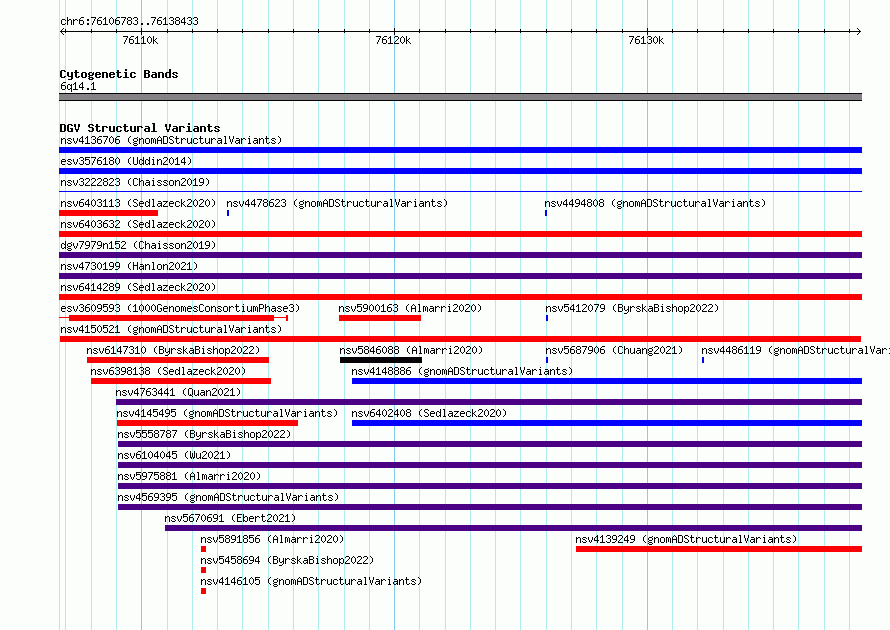This screenshot has width=890, height=630.
Task: Open nsv4150521 gnomADStructuralVariants label
Action: (171, 329)
